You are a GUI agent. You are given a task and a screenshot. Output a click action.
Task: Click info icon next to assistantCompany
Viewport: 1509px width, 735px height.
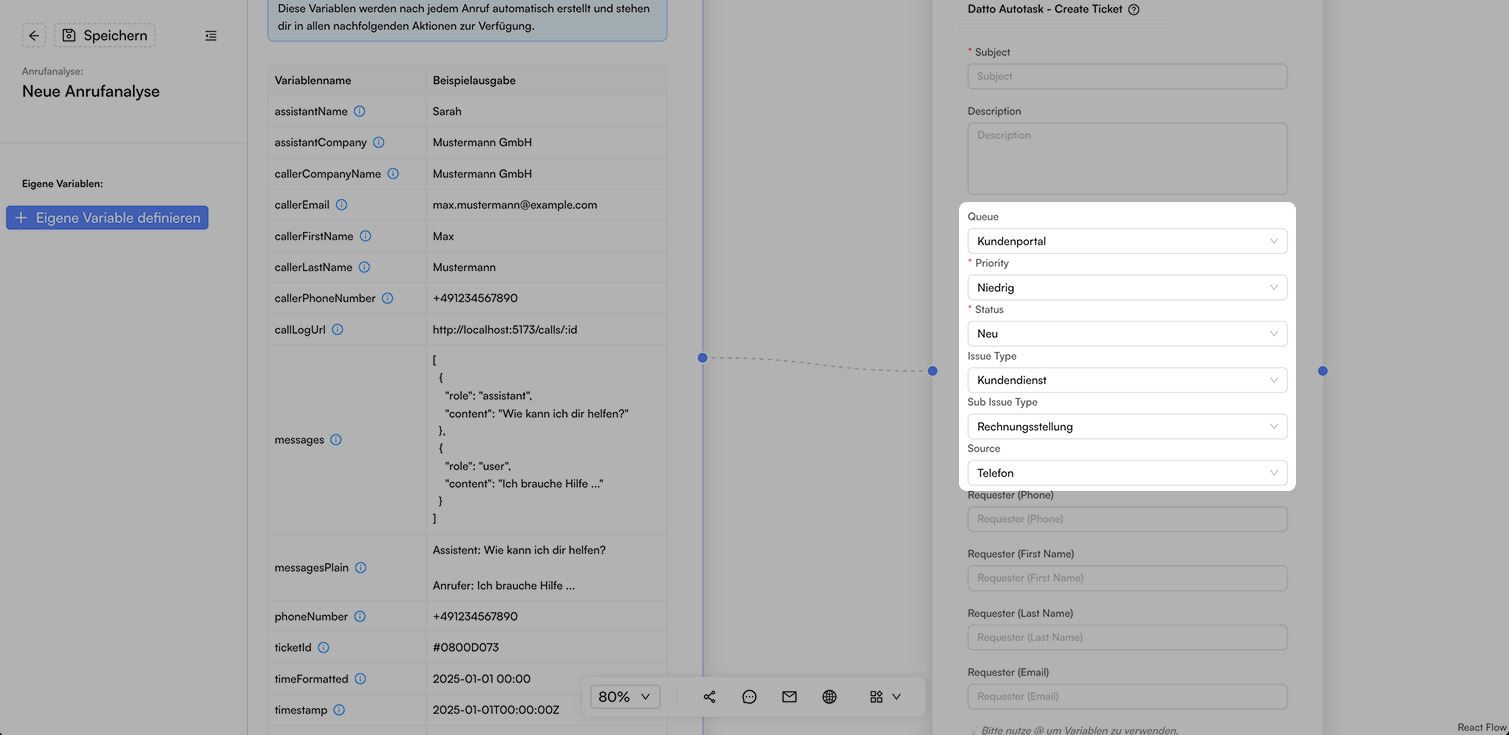[379, 142]
